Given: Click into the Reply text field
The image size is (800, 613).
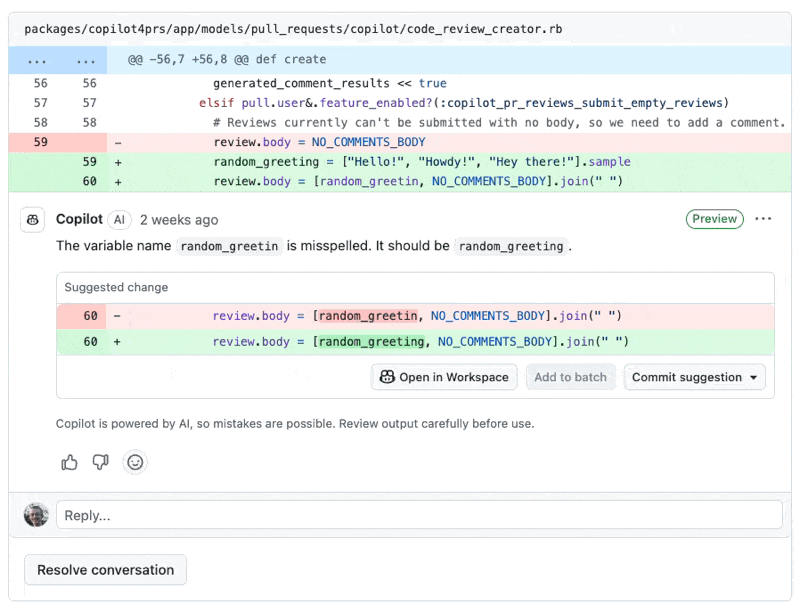Looking at the screenshot, I should 418,515.
